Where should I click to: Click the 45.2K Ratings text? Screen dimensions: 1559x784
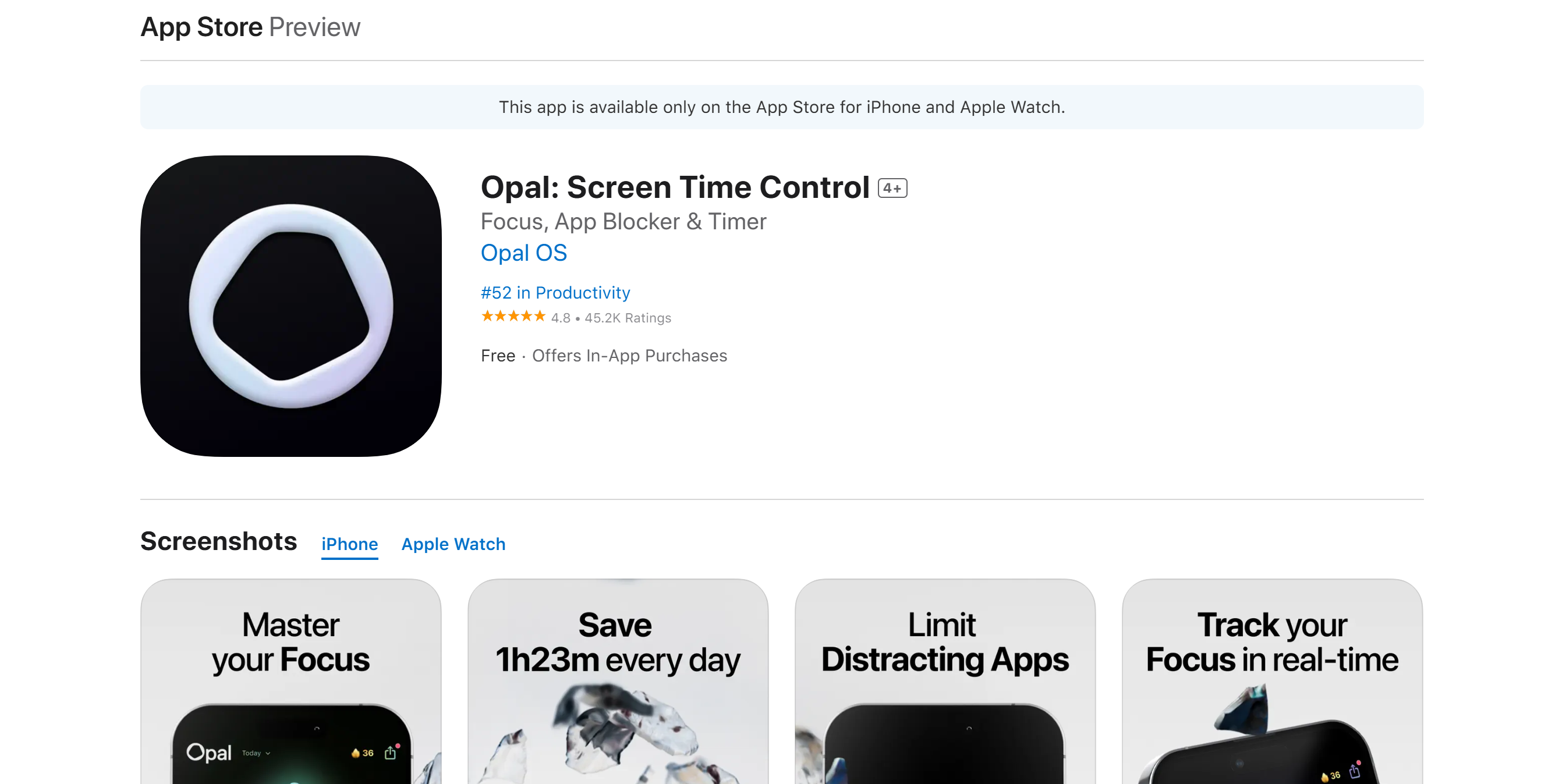pos(628,318)
